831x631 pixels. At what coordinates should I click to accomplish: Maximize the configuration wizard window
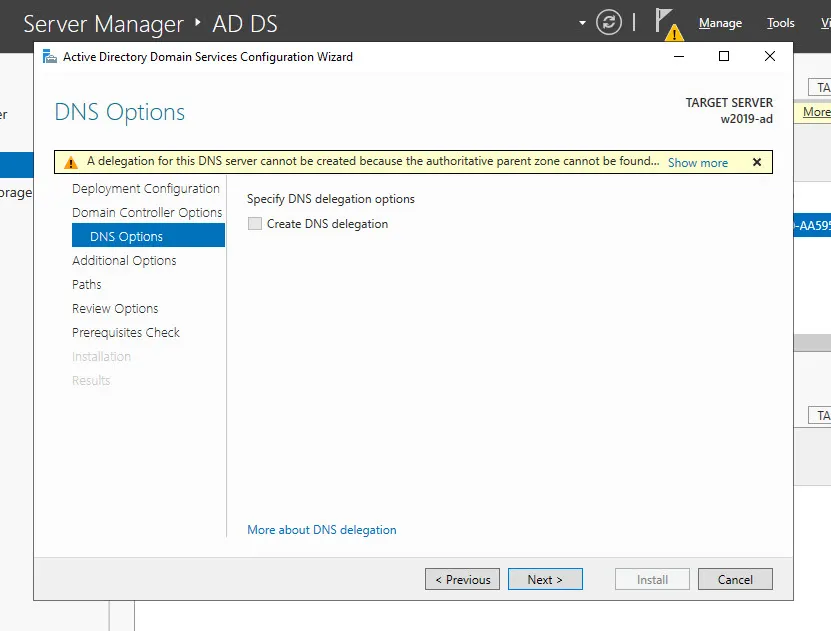[724, 57]
